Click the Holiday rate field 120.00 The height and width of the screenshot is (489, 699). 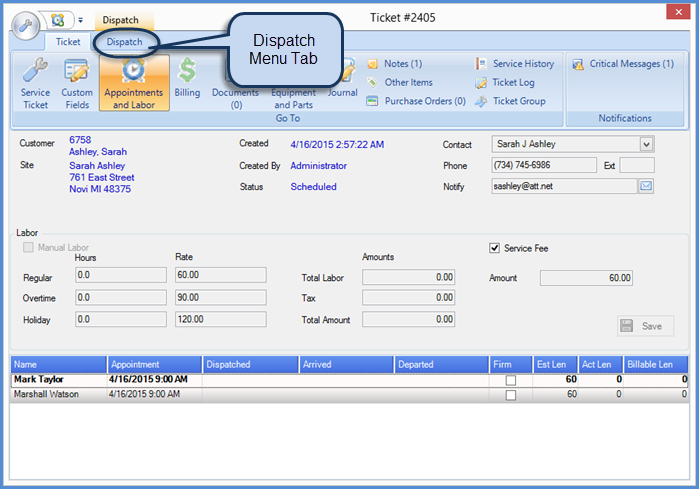pos(221,319)
